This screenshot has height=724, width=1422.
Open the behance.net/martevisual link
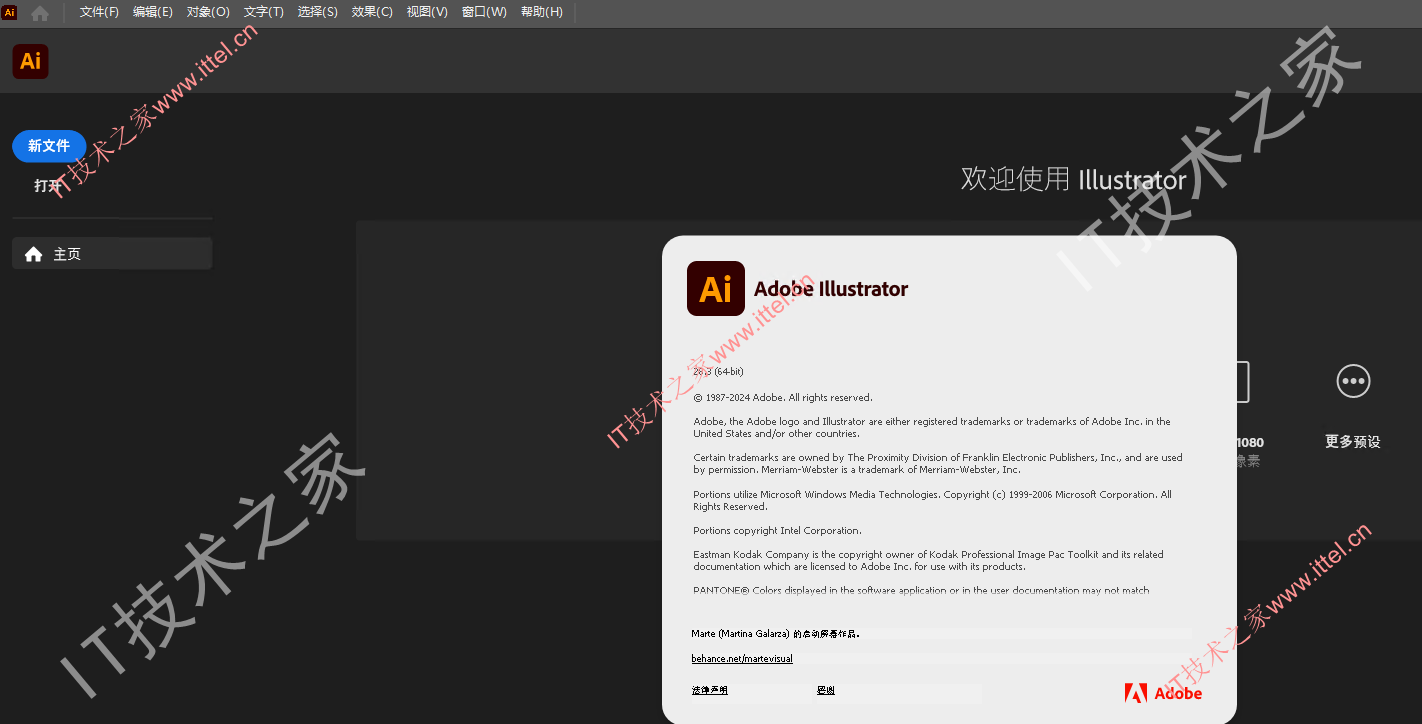click(x=742, y=659)
